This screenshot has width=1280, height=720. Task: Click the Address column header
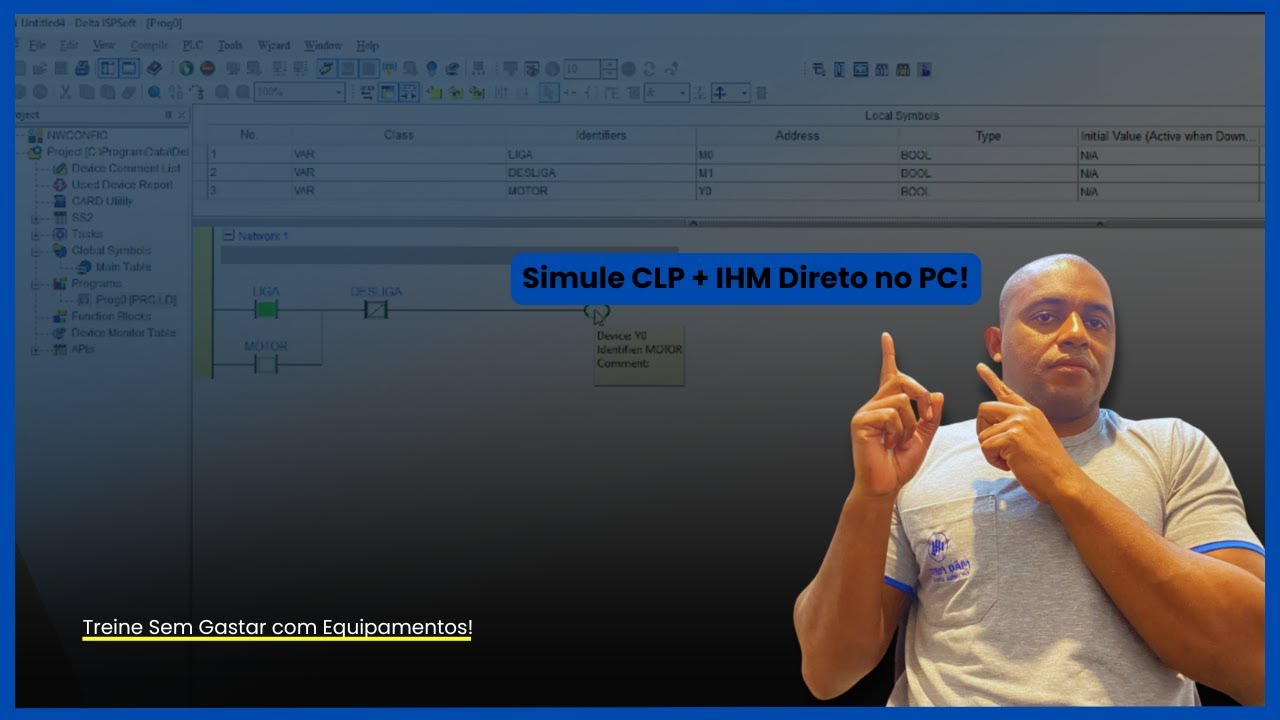[x=797, y=135]
